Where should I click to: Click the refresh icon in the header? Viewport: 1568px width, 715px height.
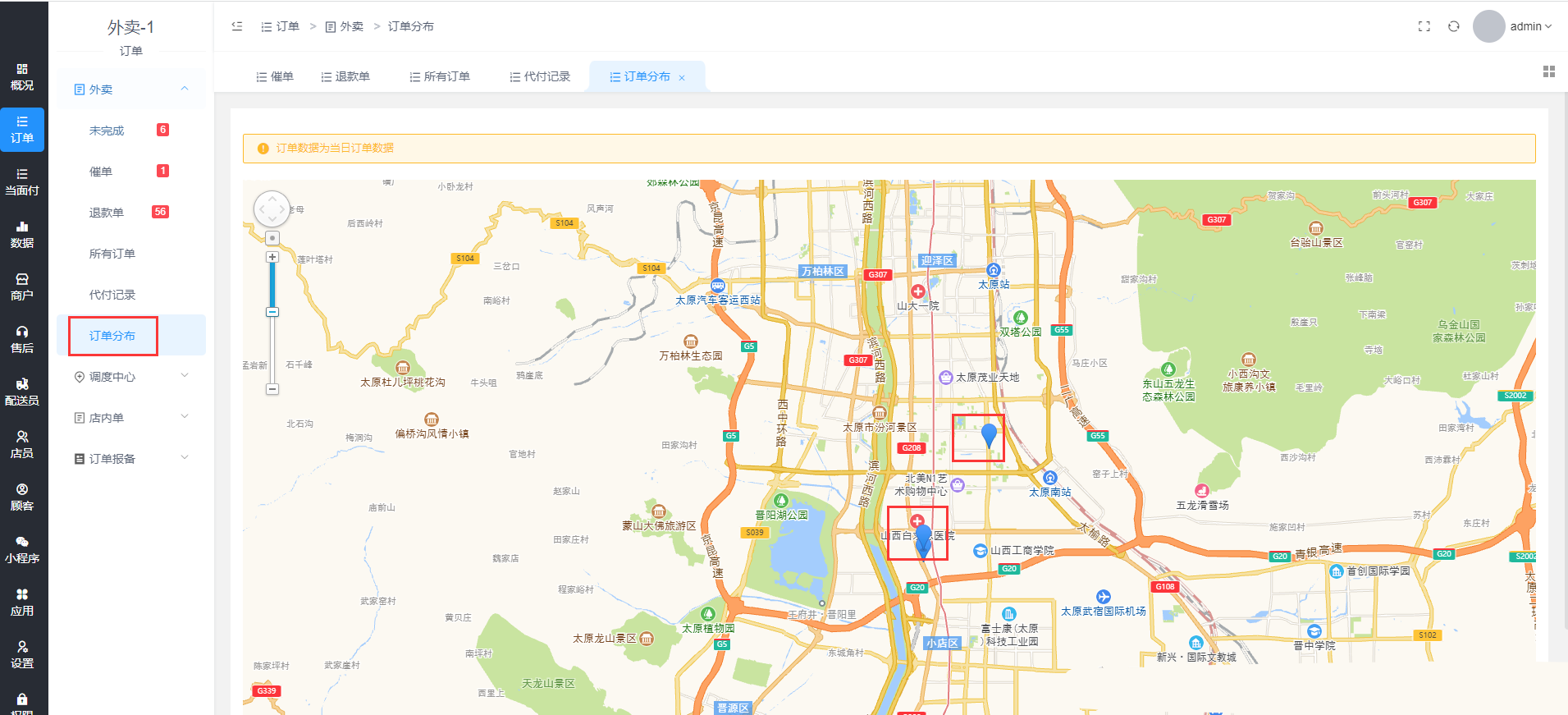click(1453, 26)
